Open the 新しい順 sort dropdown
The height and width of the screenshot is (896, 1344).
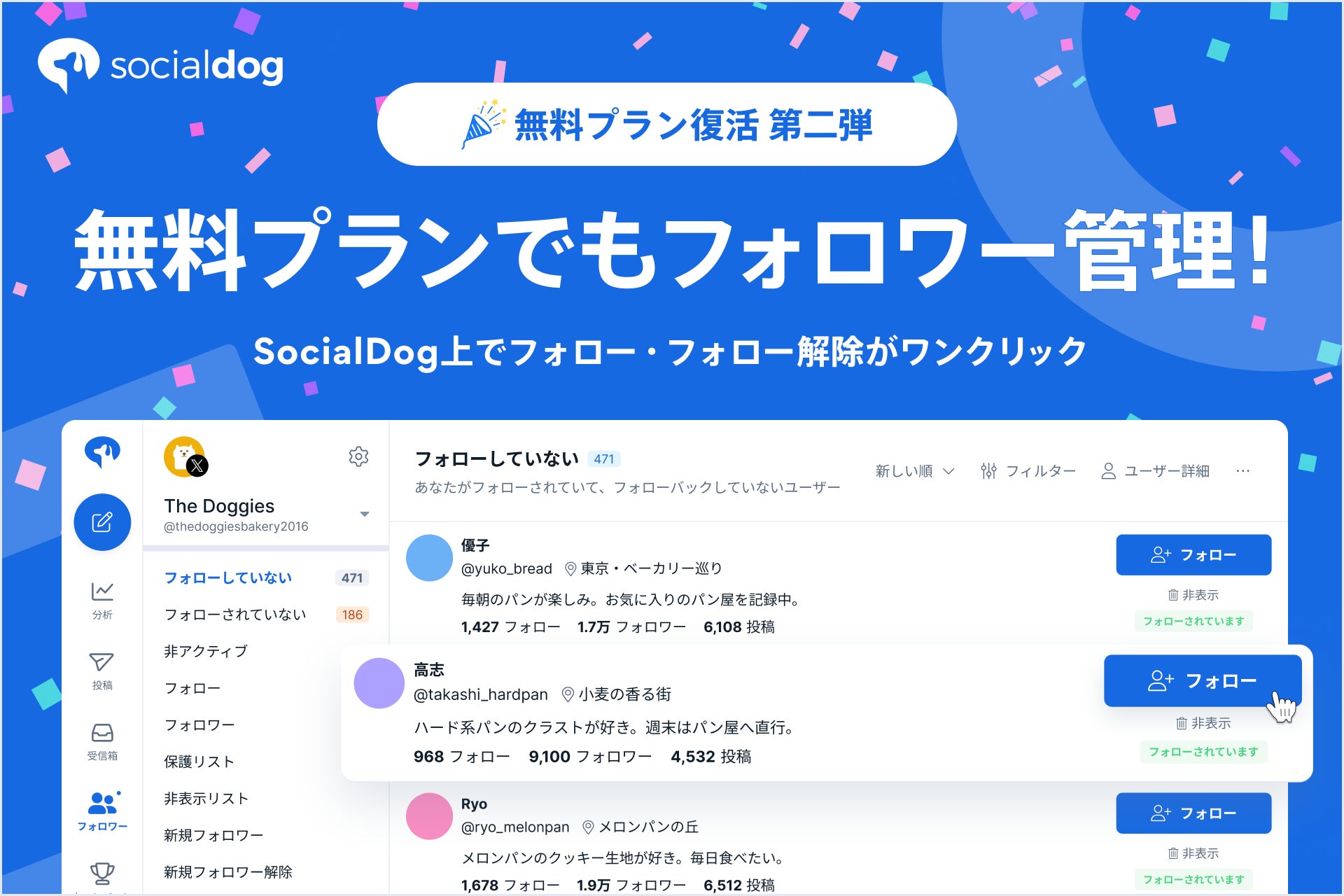pos(915,471)
